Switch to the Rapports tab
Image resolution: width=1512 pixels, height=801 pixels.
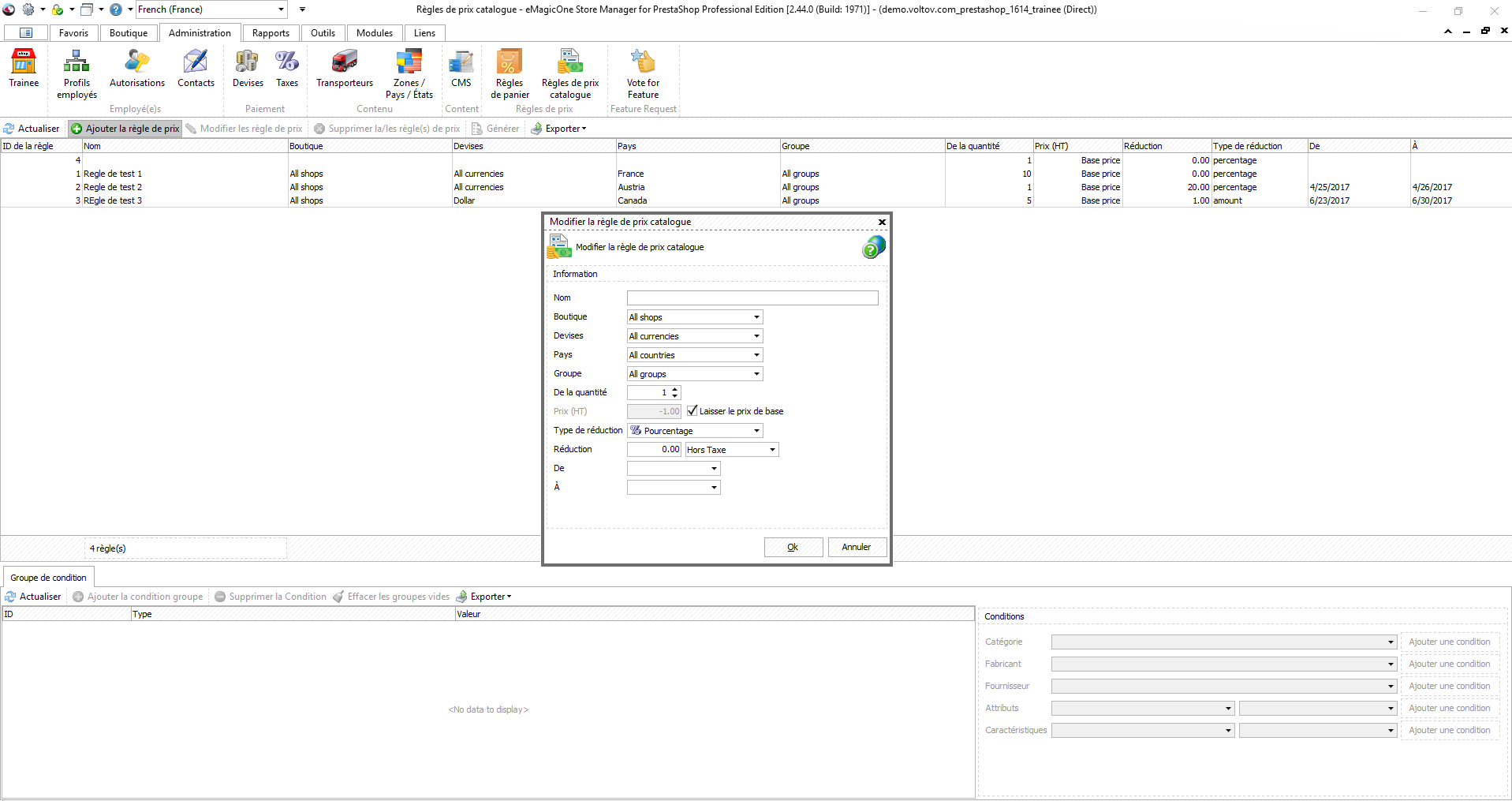coord(271,33)
